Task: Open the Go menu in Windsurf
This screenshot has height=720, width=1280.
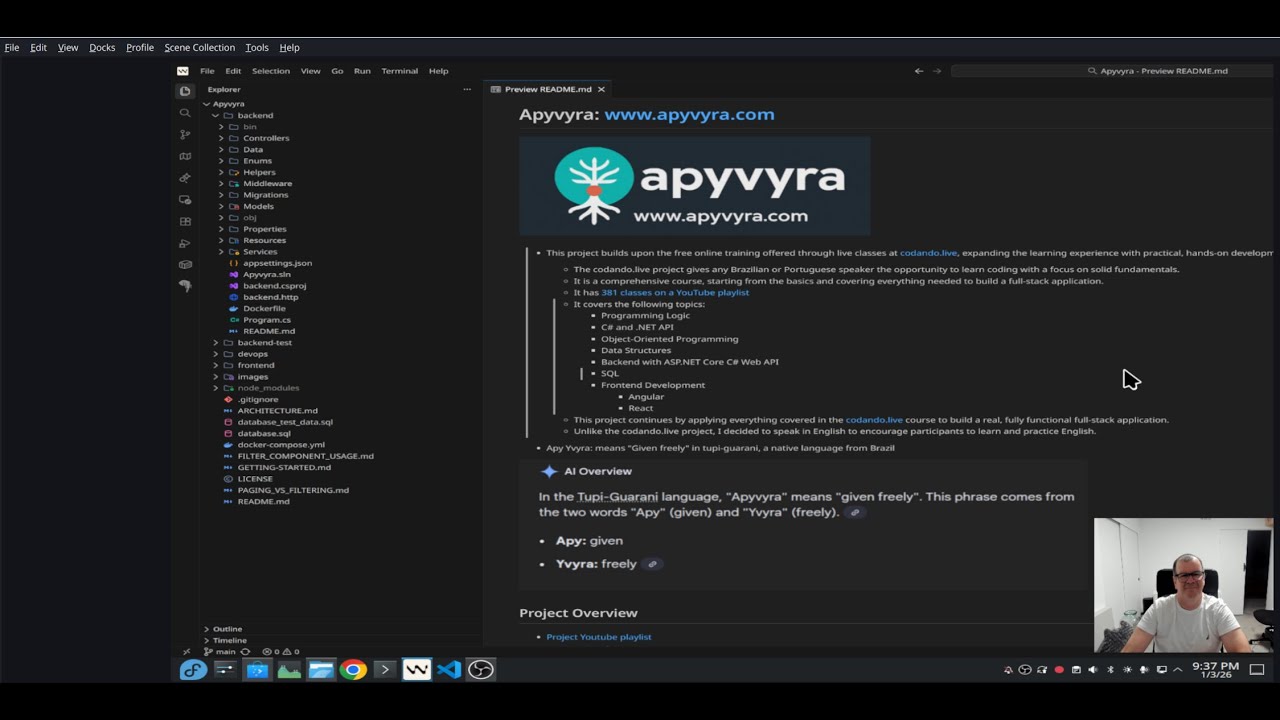Action: click(x=337, y=71)
